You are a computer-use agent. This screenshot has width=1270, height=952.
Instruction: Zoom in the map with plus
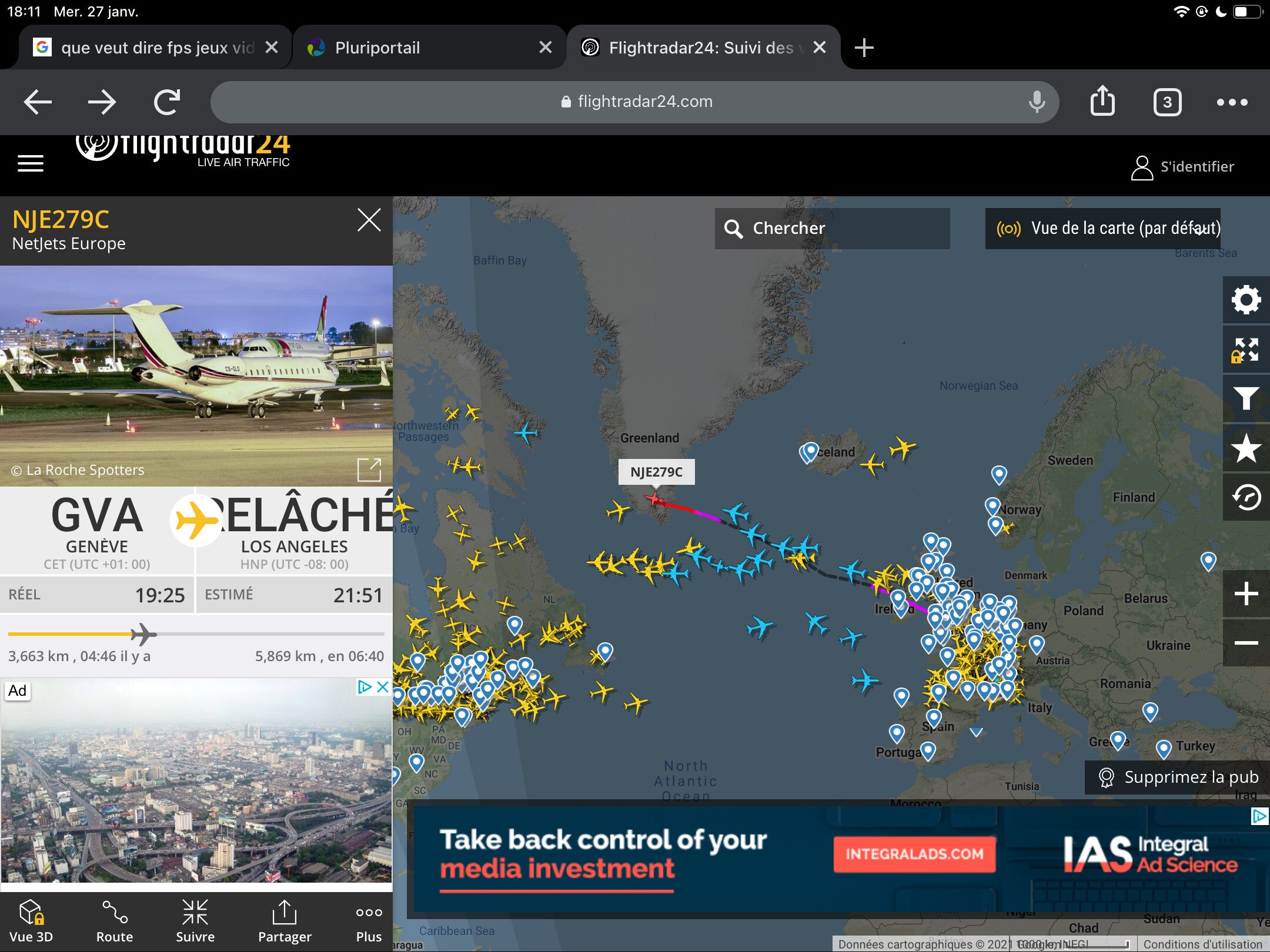(1246, 594)
